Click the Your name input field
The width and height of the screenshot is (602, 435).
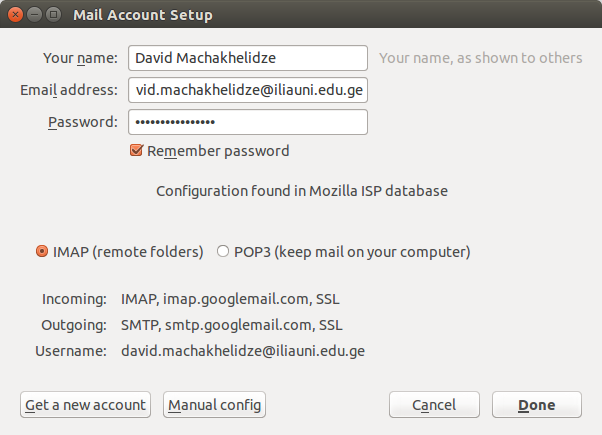pyautogui.click(x=248, y=58)
